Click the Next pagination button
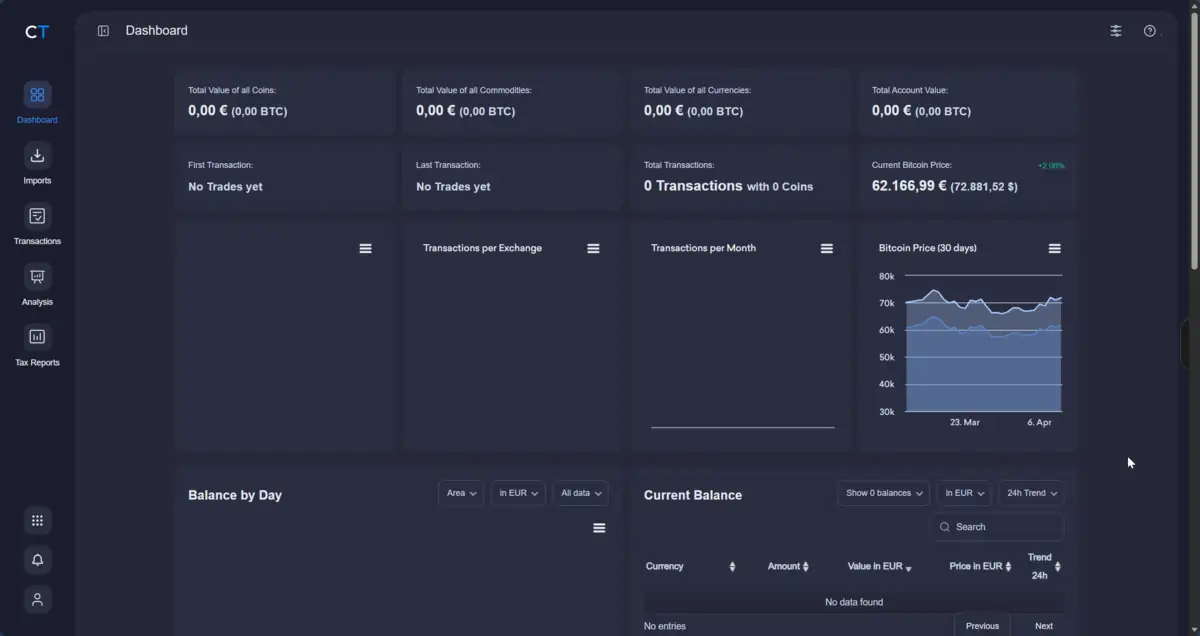This screenshot has width=1200, height=636. point(1043,625)
